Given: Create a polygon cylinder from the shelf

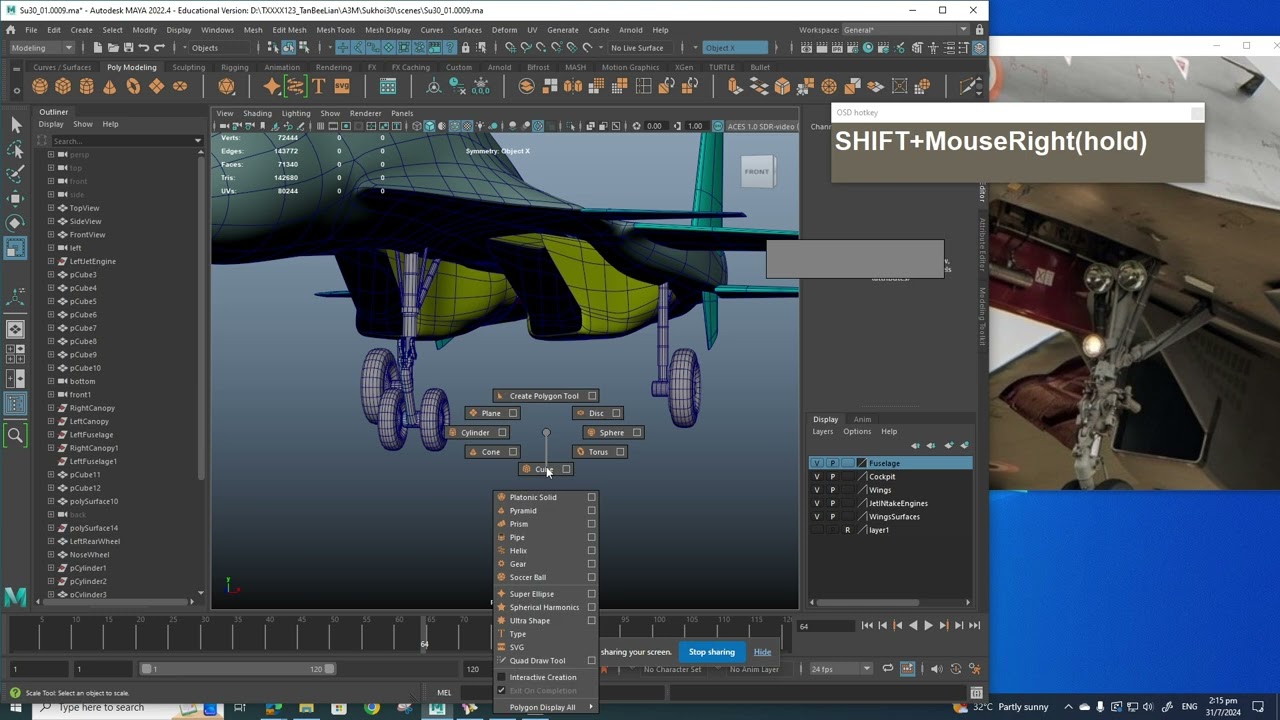Looking at the screenshot, I should [x=87, y=86].
